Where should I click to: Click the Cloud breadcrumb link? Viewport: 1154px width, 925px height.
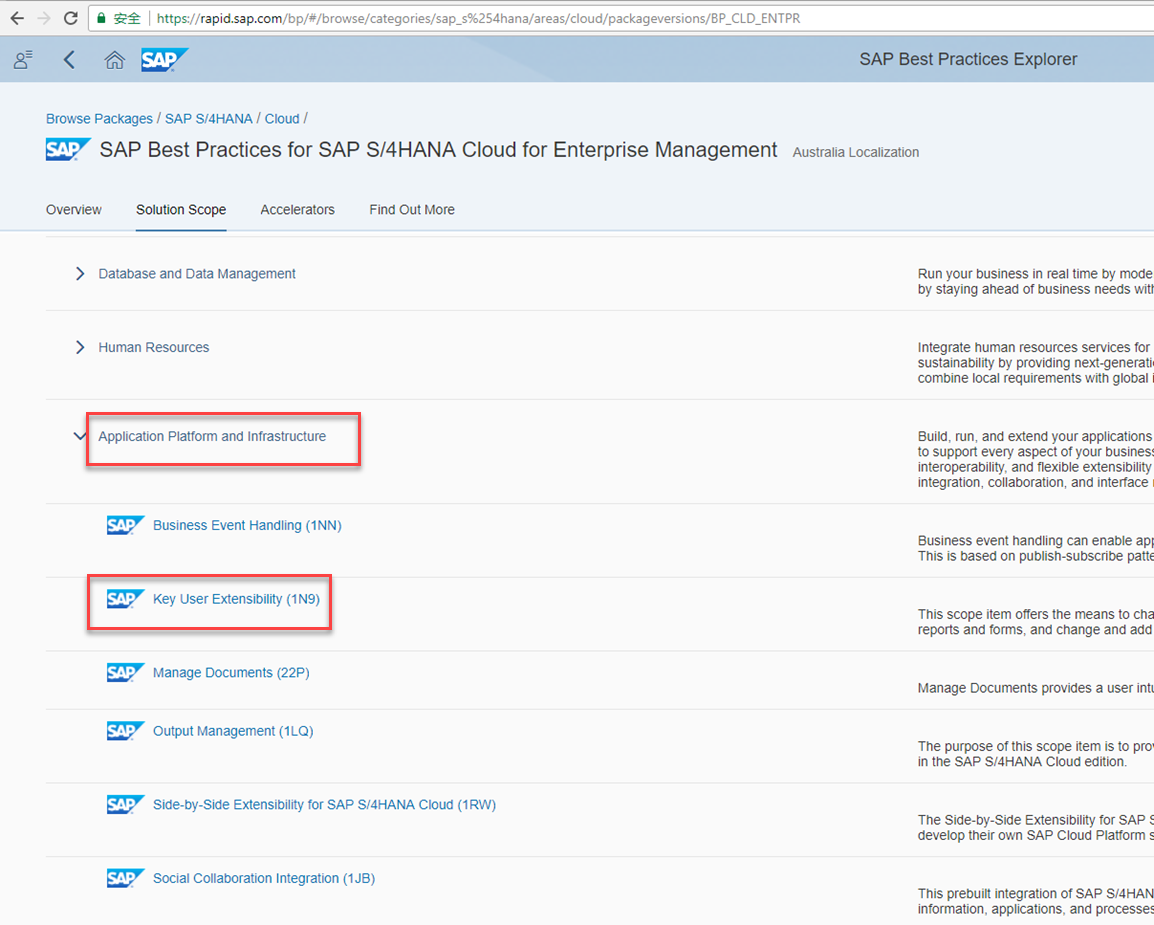coord(282,118)
